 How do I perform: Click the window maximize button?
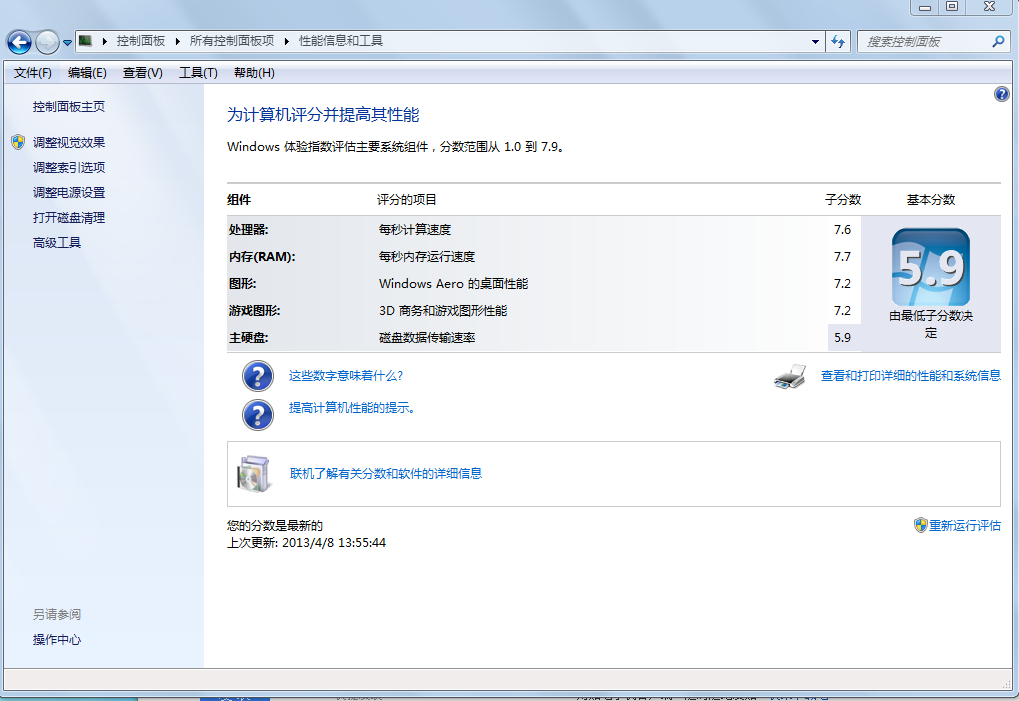click(x=952, y=6)
